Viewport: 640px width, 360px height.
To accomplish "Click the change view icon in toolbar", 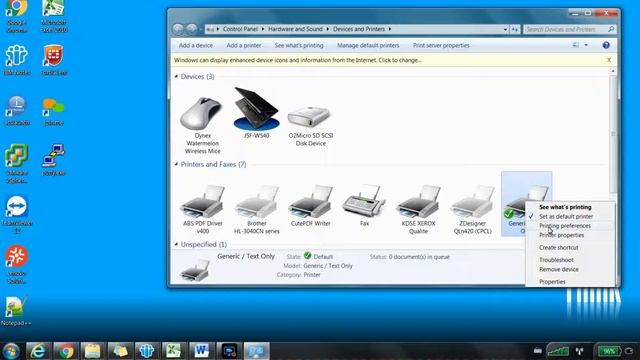I will tap(576, 45).
